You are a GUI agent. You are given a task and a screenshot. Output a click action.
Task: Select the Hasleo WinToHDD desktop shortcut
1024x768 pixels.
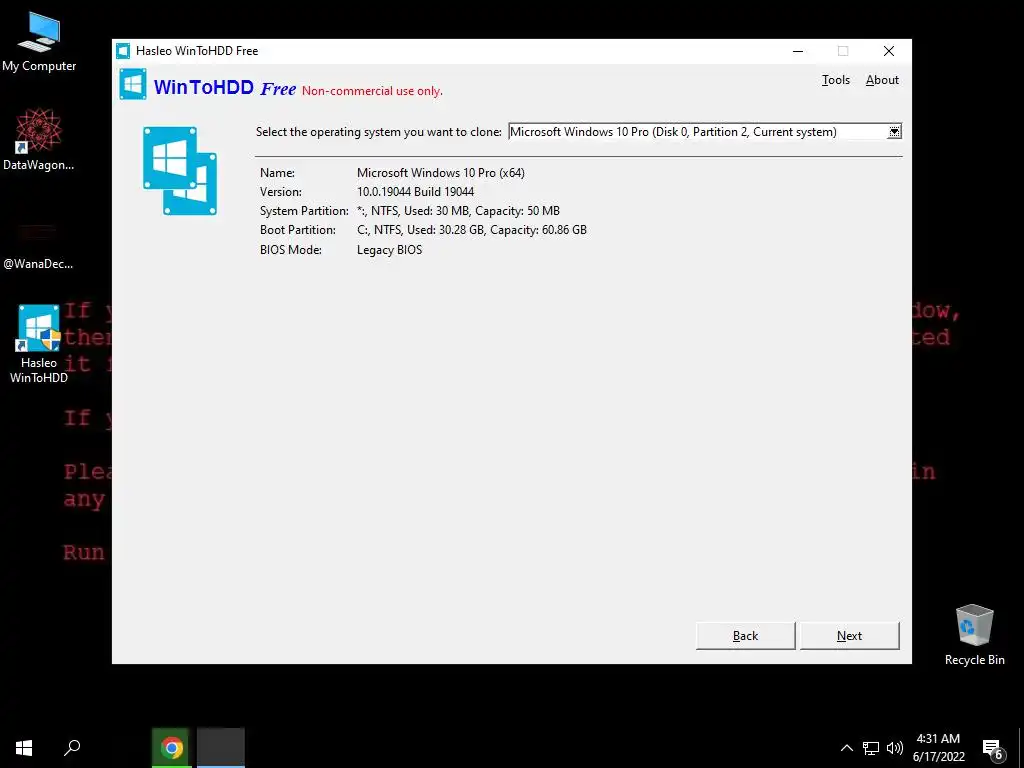click(x=39, y=344)
